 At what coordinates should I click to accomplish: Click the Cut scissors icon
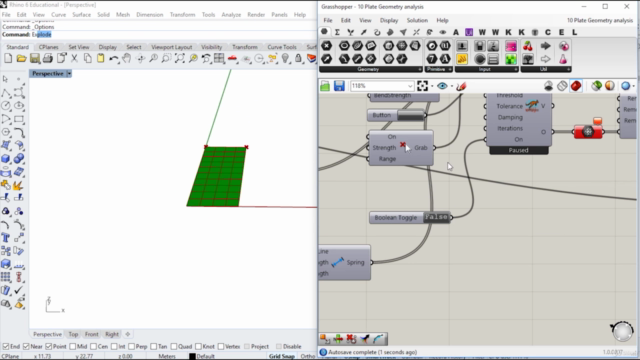pyautogui.click(x=74, y=59)
